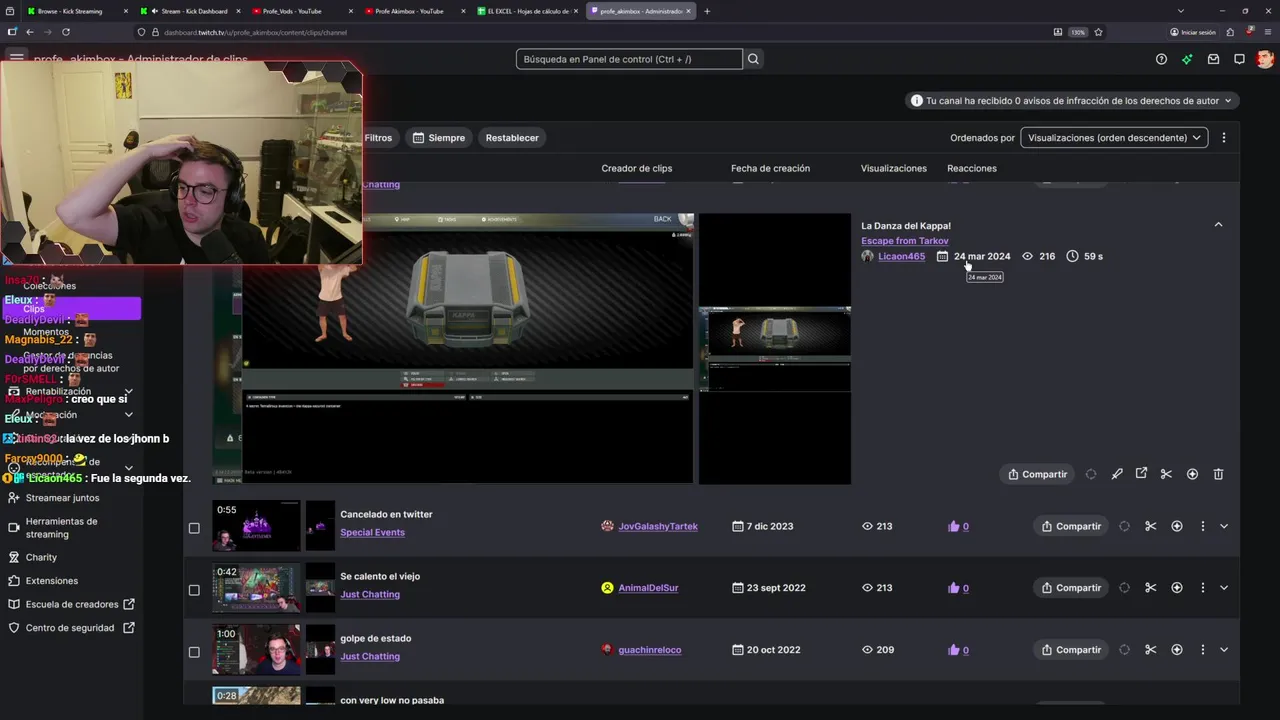This screenshot has width=1280, height=720.
Task: Delete La Danza del Kappa clip via trash icon
Action: tap(1218, 474)
